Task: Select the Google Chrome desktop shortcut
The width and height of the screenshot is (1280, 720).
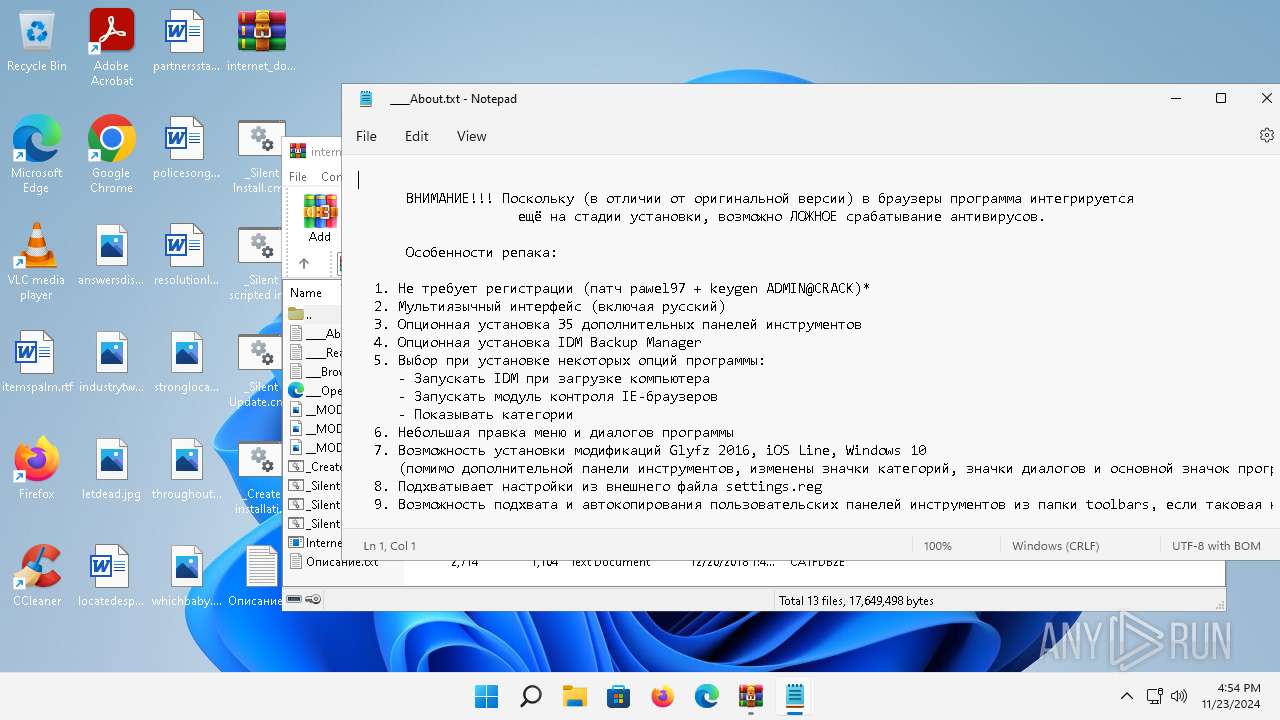Action: (x=111, y=155)
